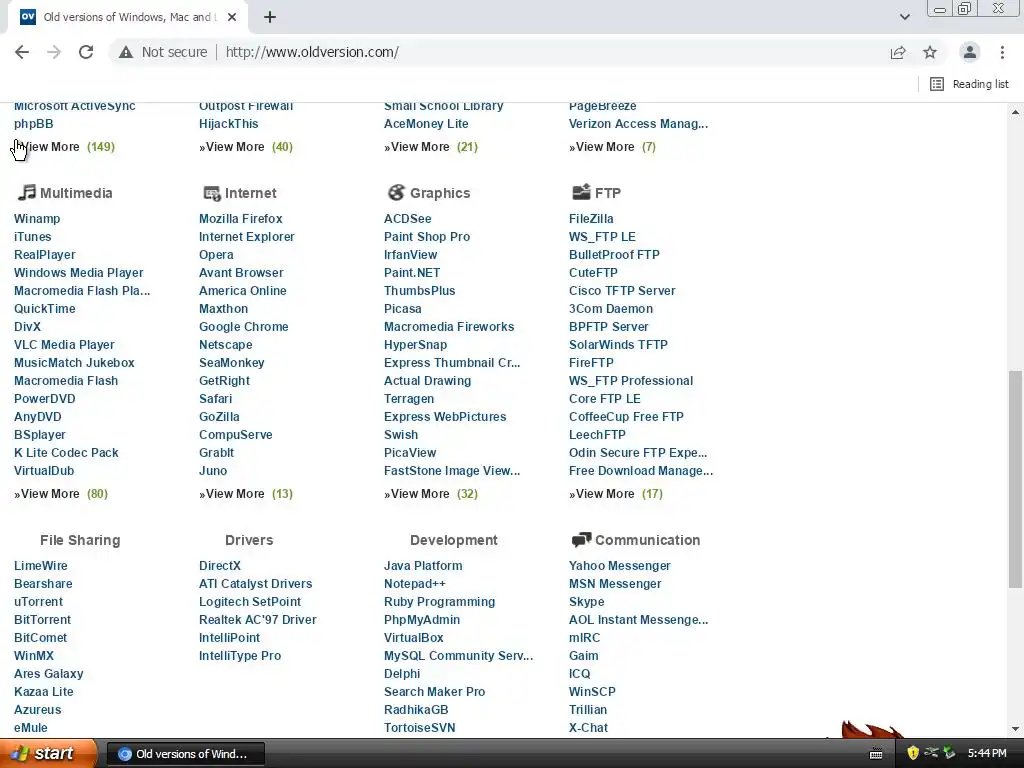Expand View More (21) link
The width and height of the screenshot is (1024, 768).
tap(431, 147)
